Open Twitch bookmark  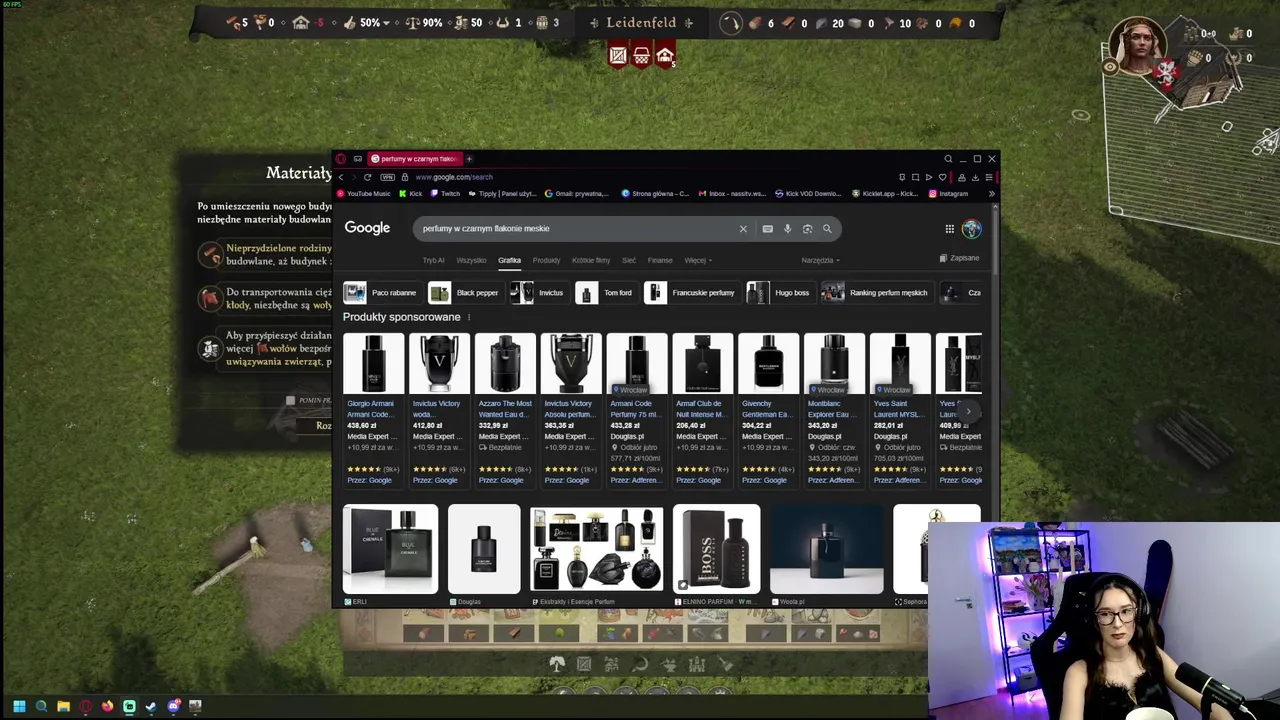(x=446, y=194)
